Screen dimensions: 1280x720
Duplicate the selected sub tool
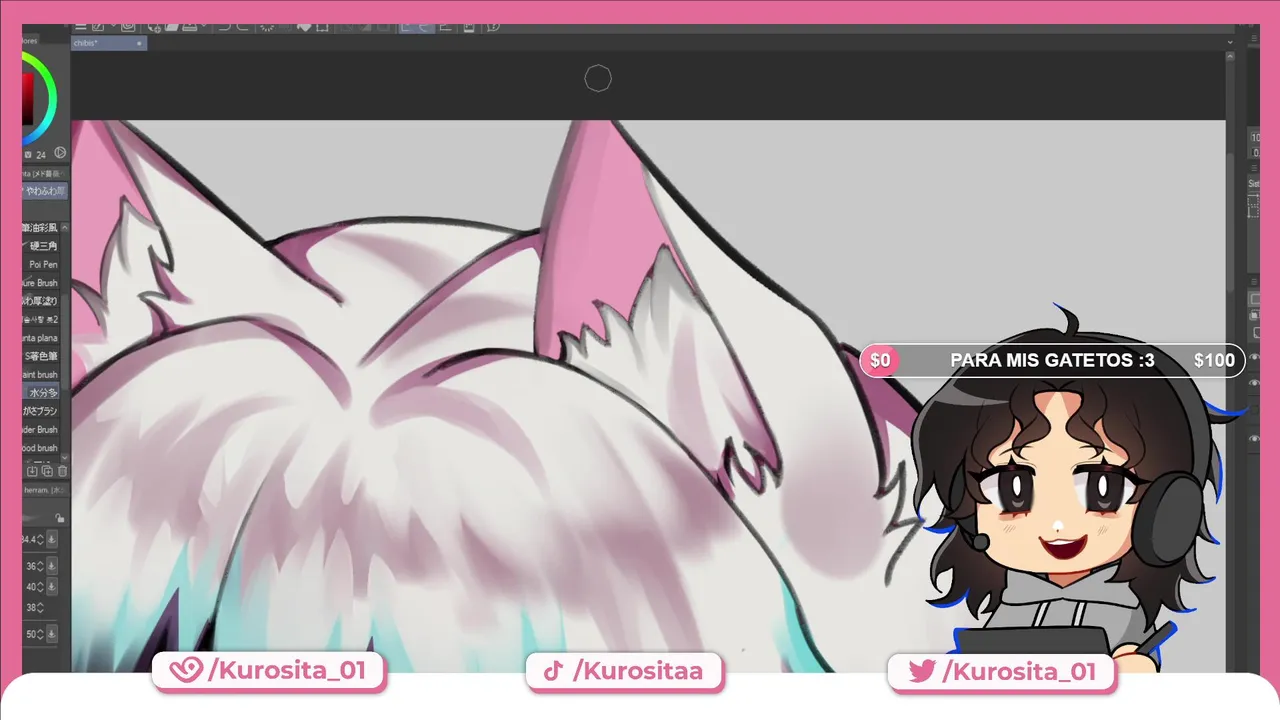[47, 471]
